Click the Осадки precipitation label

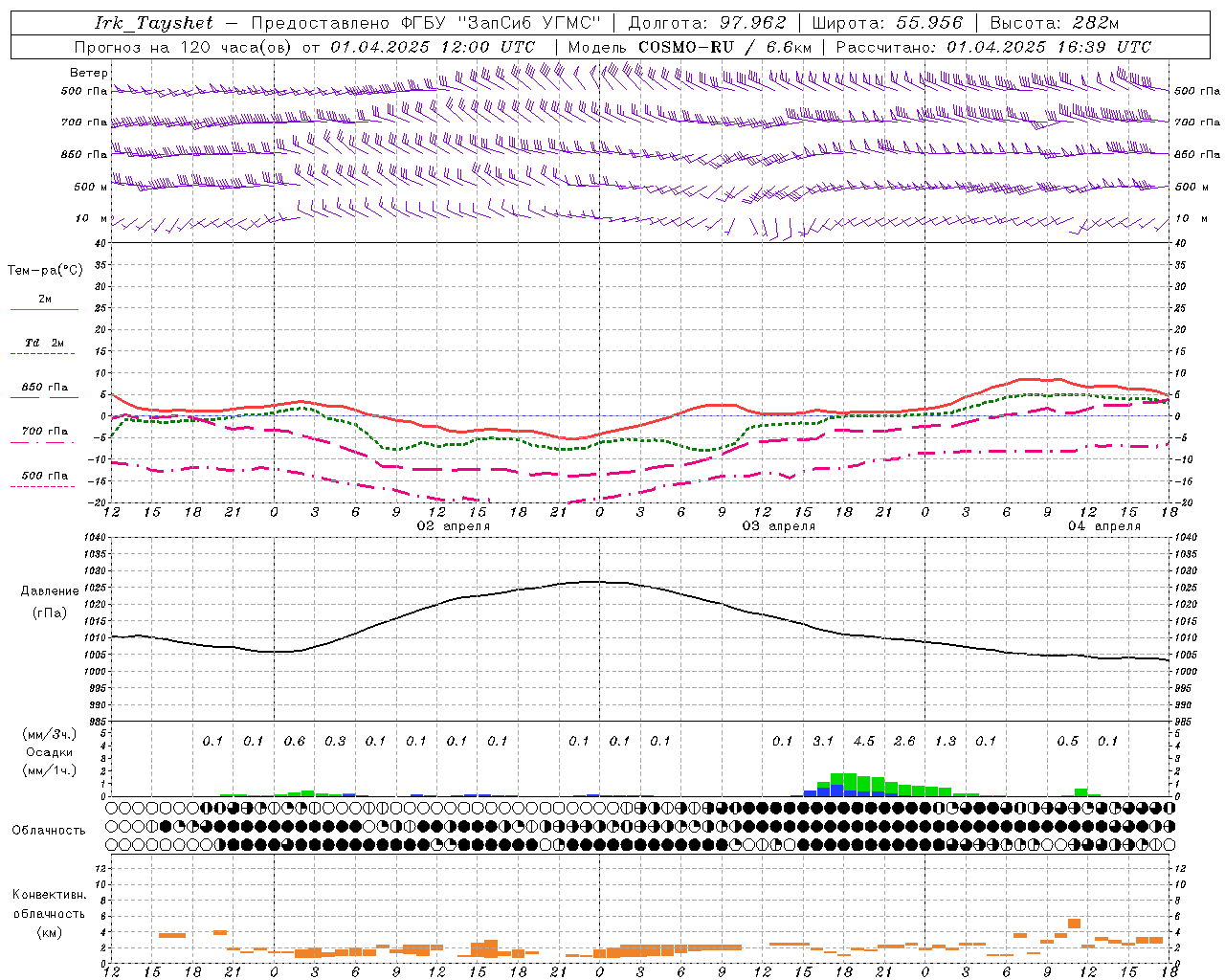(50, 752)
